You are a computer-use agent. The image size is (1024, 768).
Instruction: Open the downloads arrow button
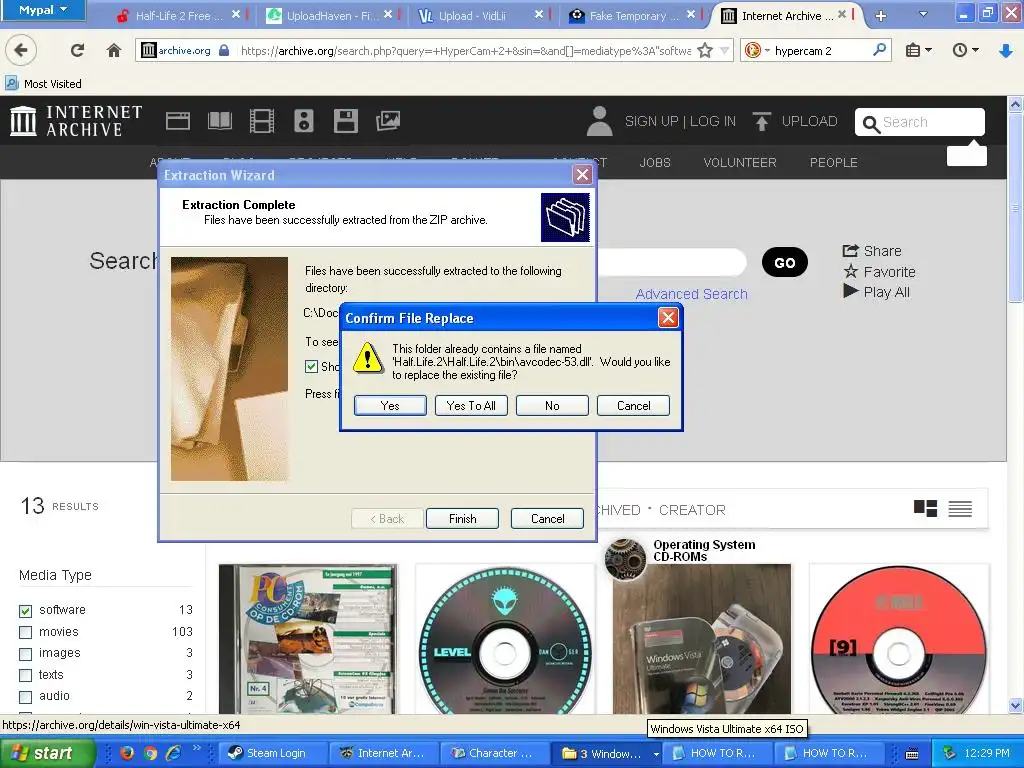(x=1006, y=50)
